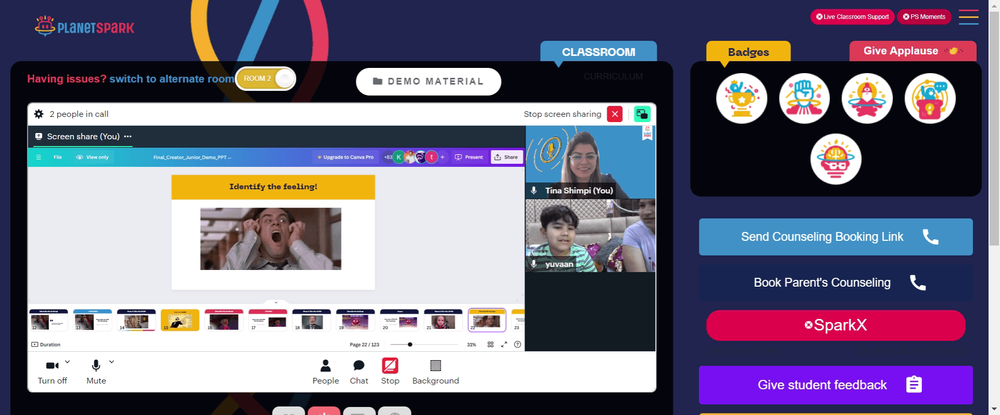
Task: Click the t collaborator avatar
Action: (432, 157)
